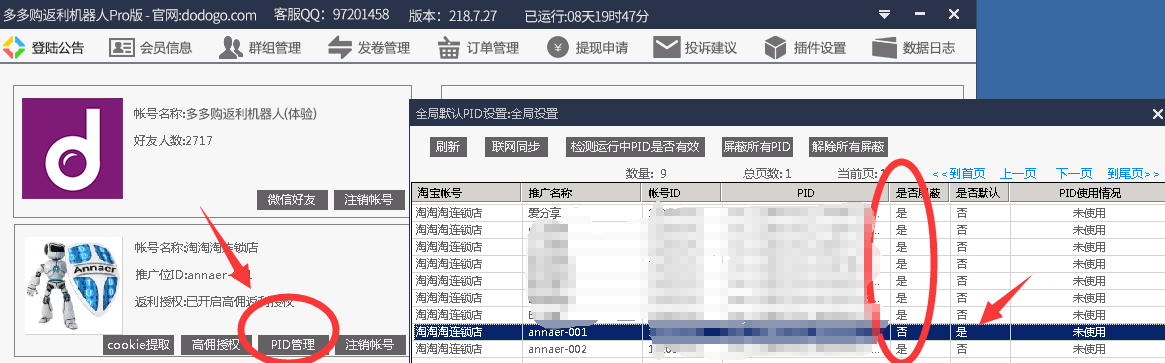Screen dimensions: 1165x363
Task: Click 未使用 cell in annaer-002 row
Action: 1088,349
